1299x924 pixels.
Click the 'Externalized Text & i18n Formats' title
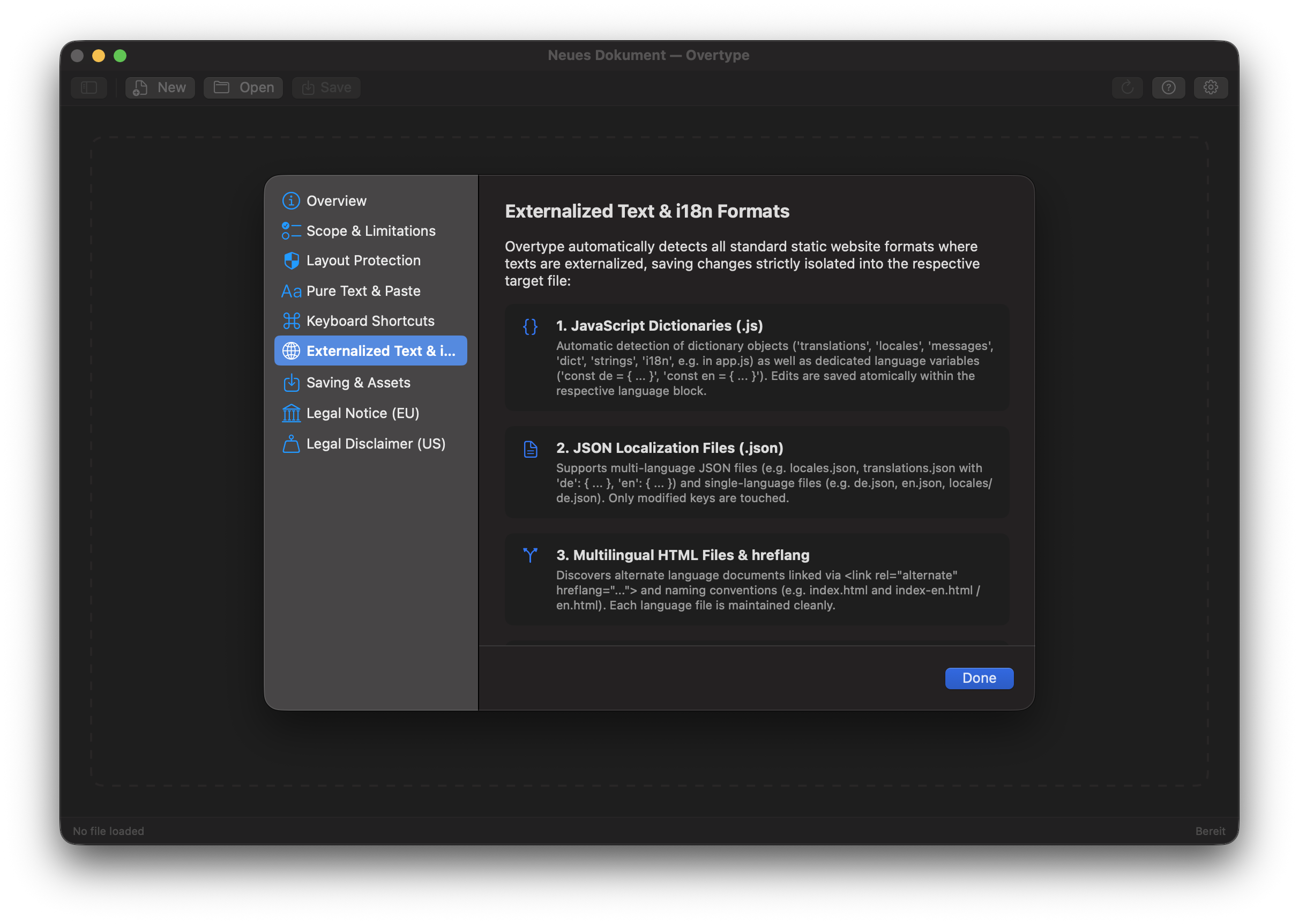point(647,212)
